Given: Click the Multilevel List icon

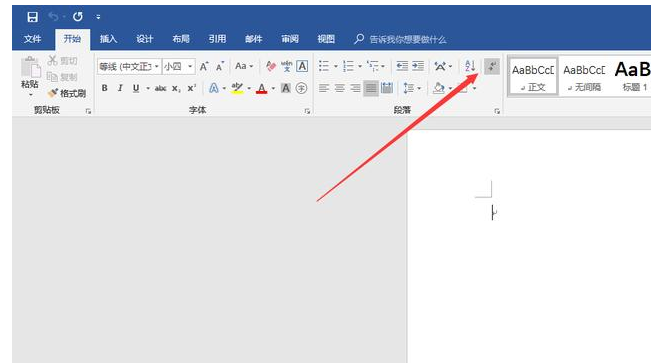Looking at the screenshot, I should tap(373, 66).
